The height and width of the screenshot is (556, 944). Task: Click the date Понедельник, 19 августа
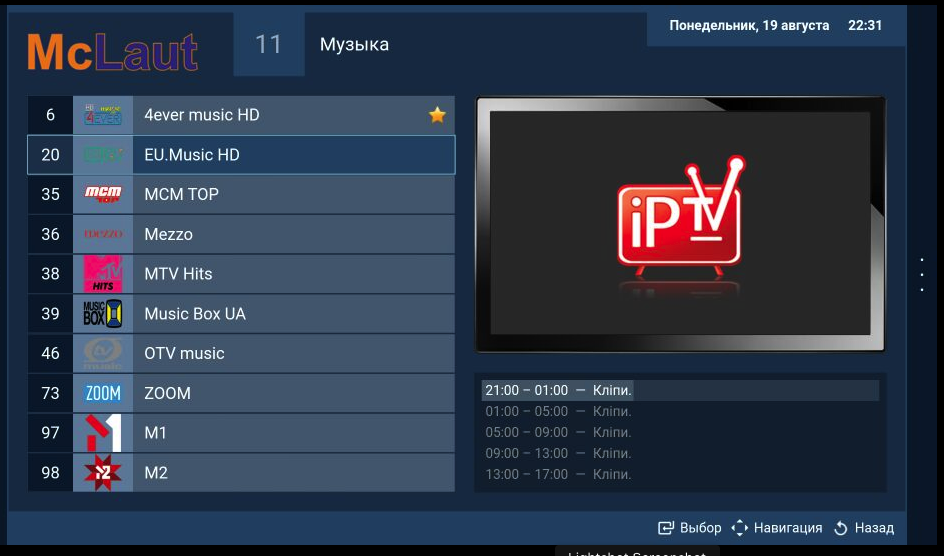749,26
